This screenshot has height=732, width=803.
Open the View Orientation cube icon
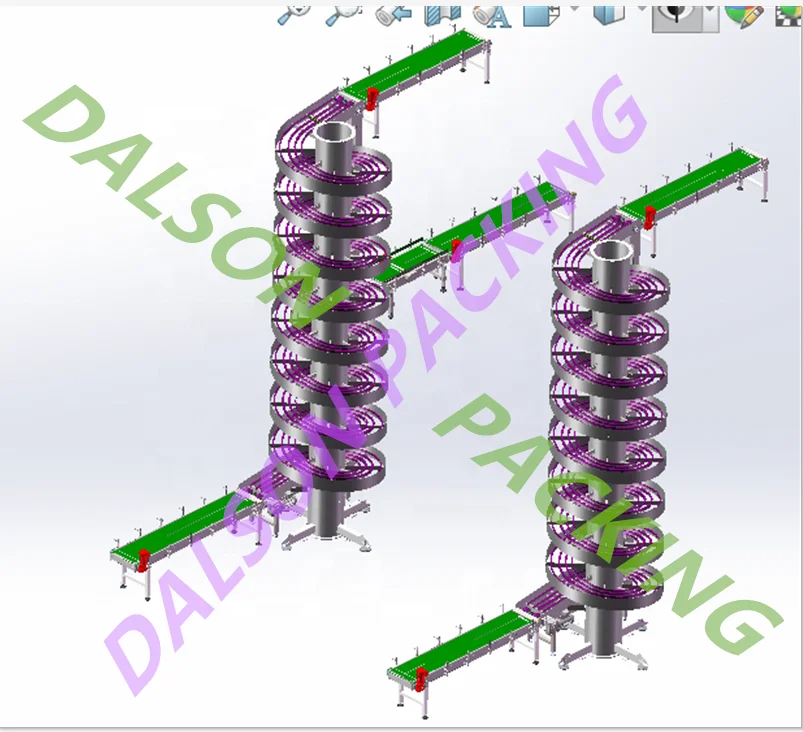542,15
